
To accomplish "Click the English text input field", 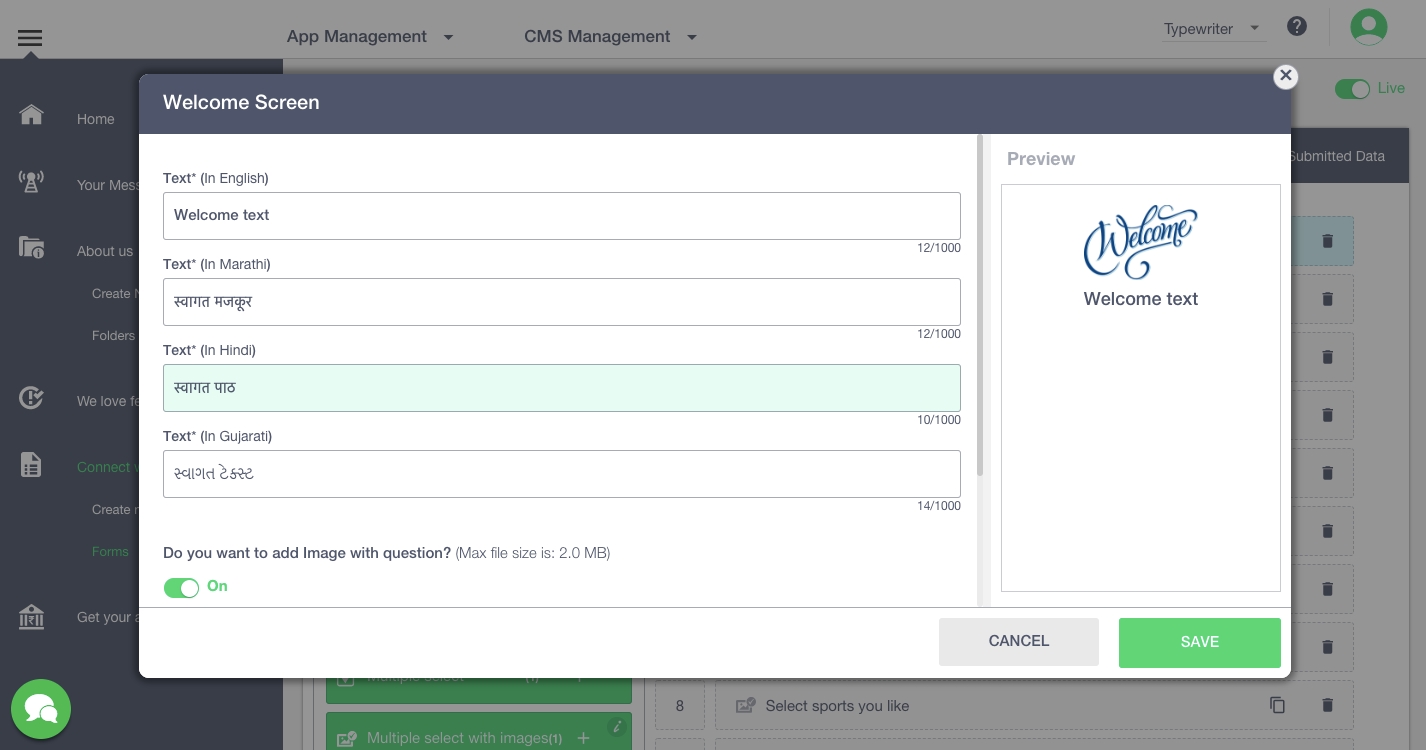I will (x=561, y=216).
